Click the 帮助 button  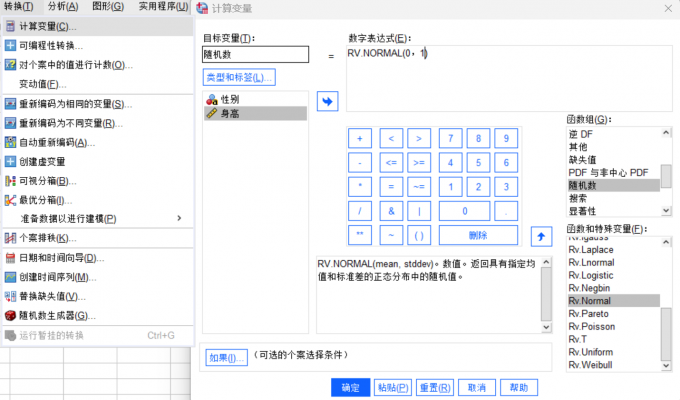coord(519,387)
